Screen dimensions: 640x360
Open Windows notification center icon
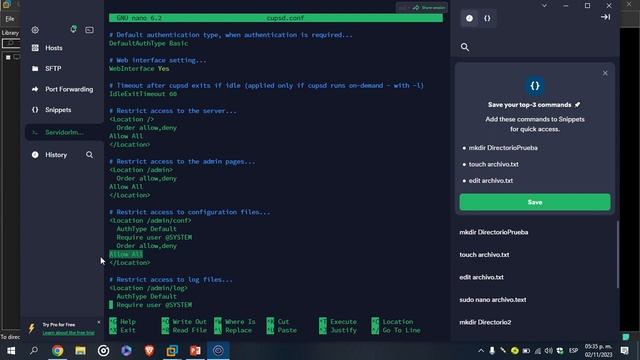tap(624, 351)
